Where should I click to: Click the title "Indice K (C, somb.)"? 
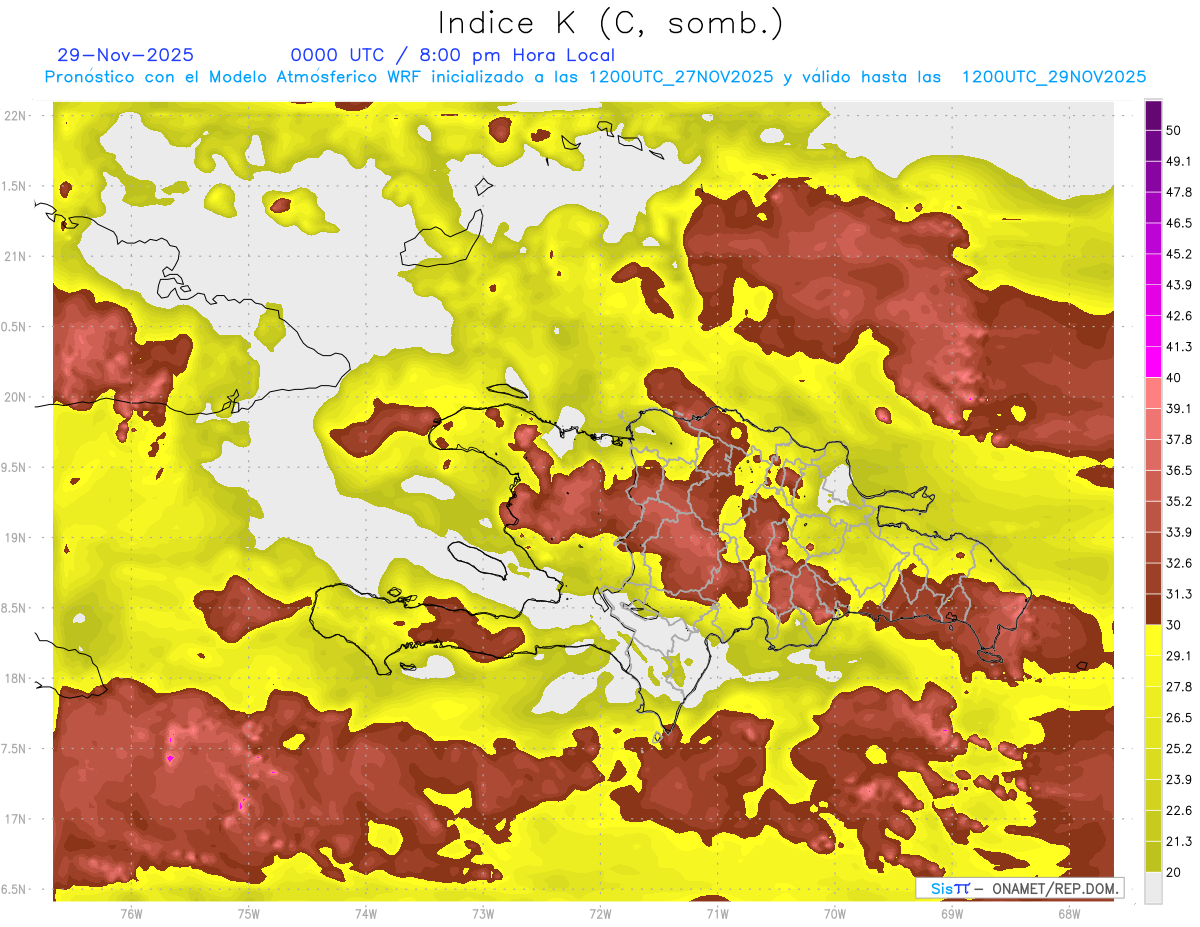pyautogui.click(x=611, y=23)
